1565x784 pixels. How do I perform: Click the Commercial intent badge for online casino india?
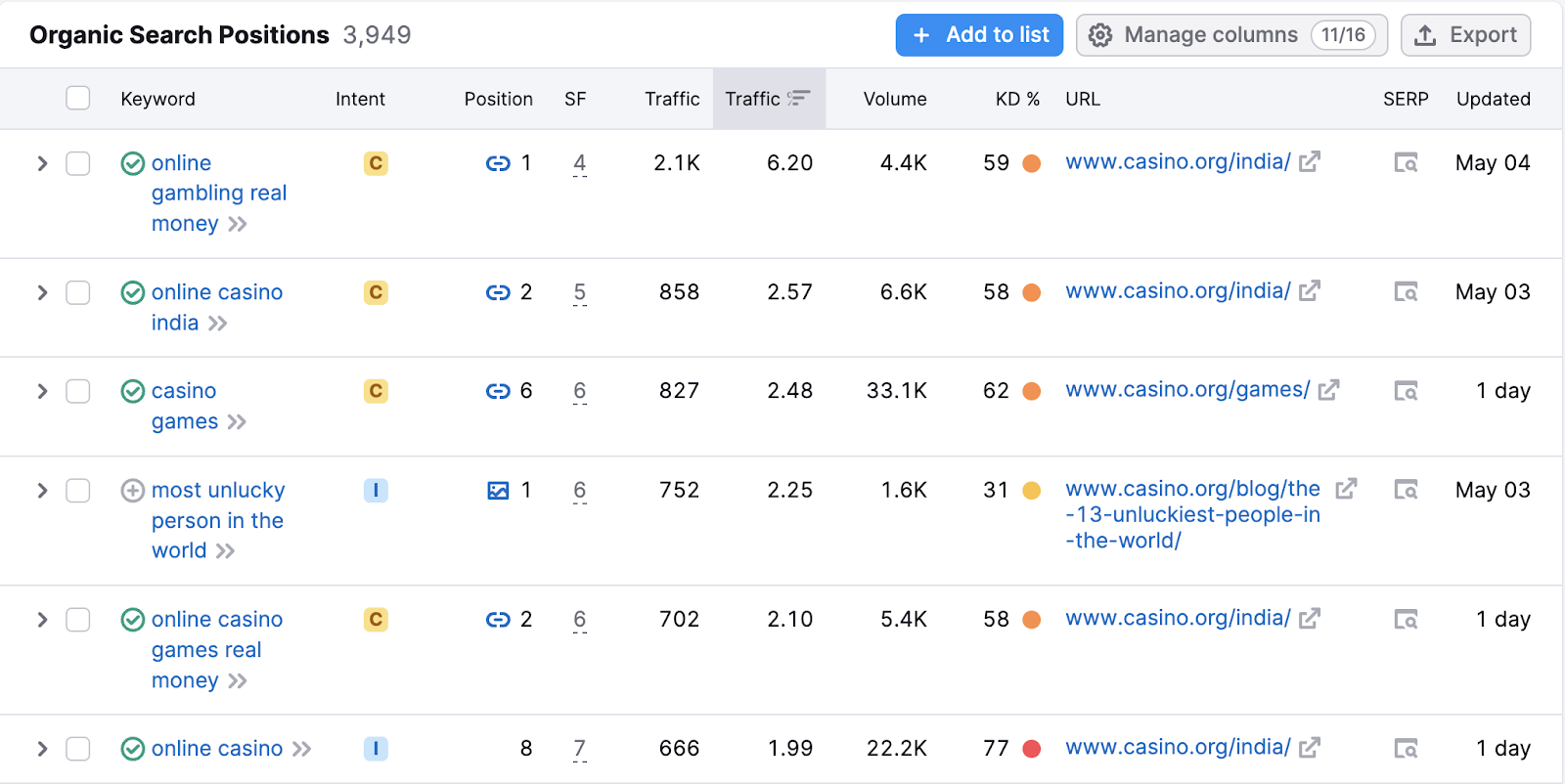pos(376,292)
